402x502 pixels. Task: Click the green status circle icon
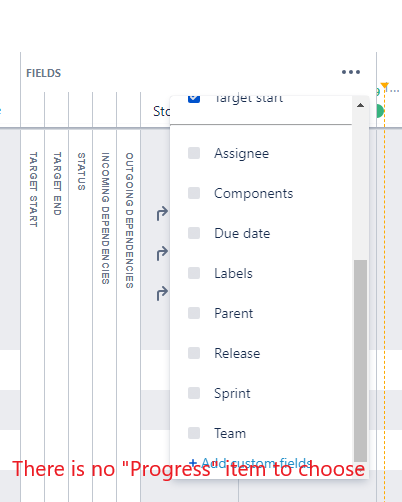coord(380,111)
